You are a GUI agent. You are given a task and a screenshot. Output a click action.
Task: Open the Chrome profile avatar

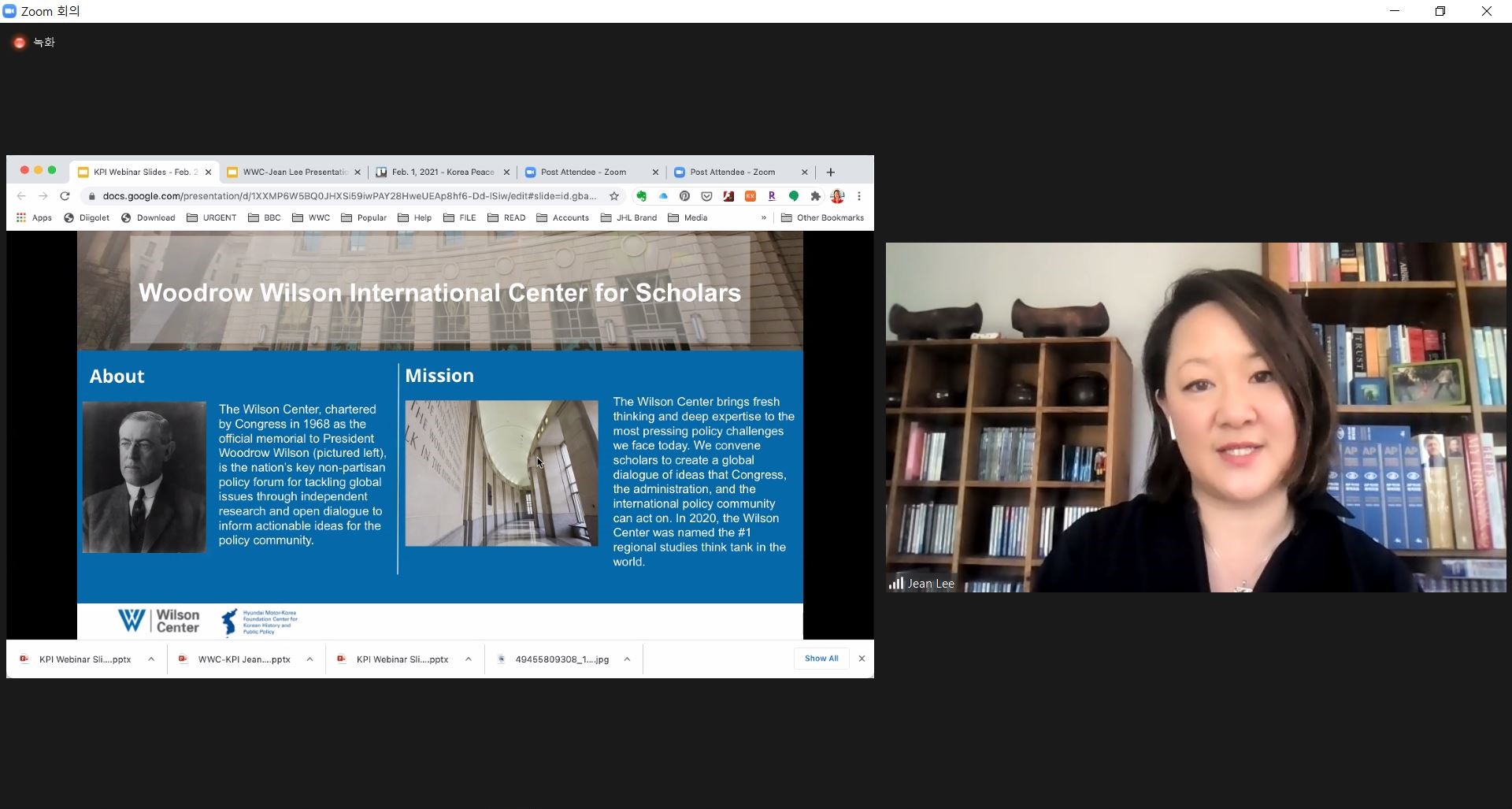click(837, 196)
